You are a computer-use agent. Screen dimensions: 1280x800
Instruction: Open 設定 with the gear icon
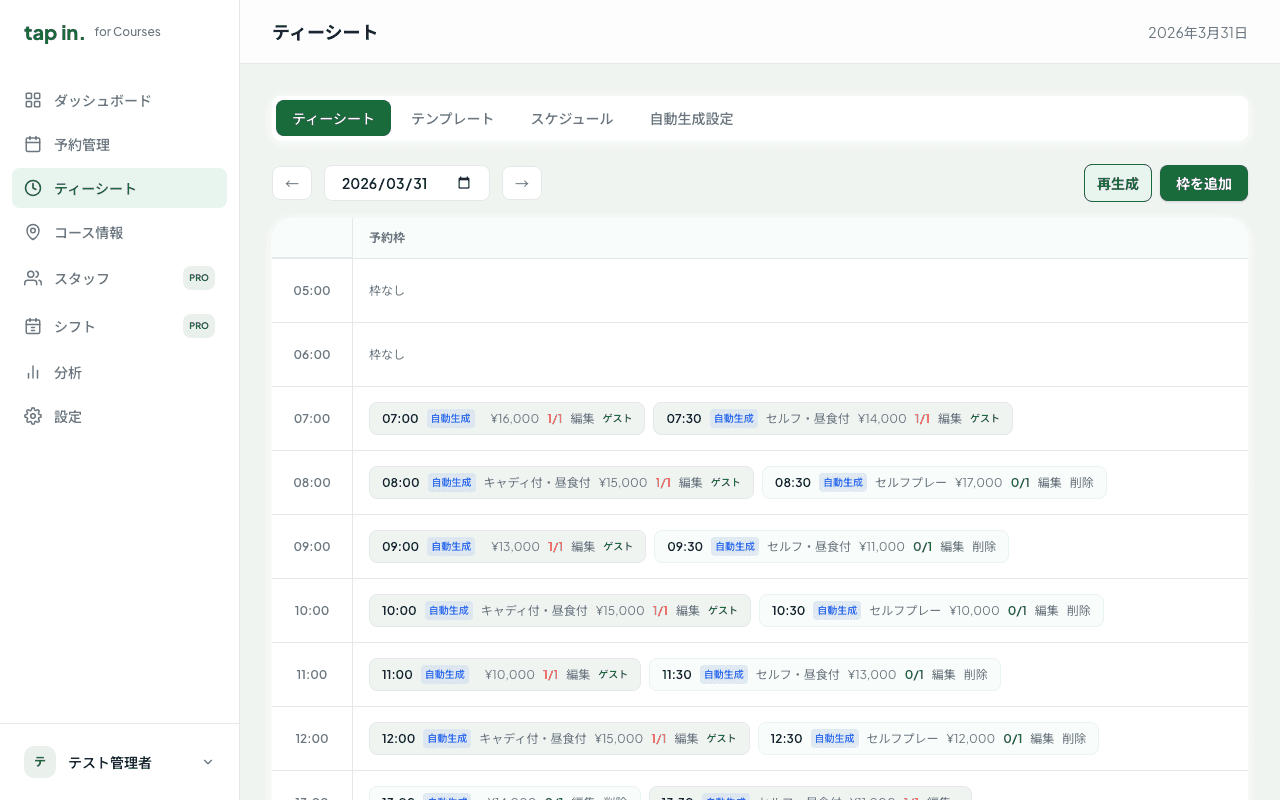click(x=32, y=416)
